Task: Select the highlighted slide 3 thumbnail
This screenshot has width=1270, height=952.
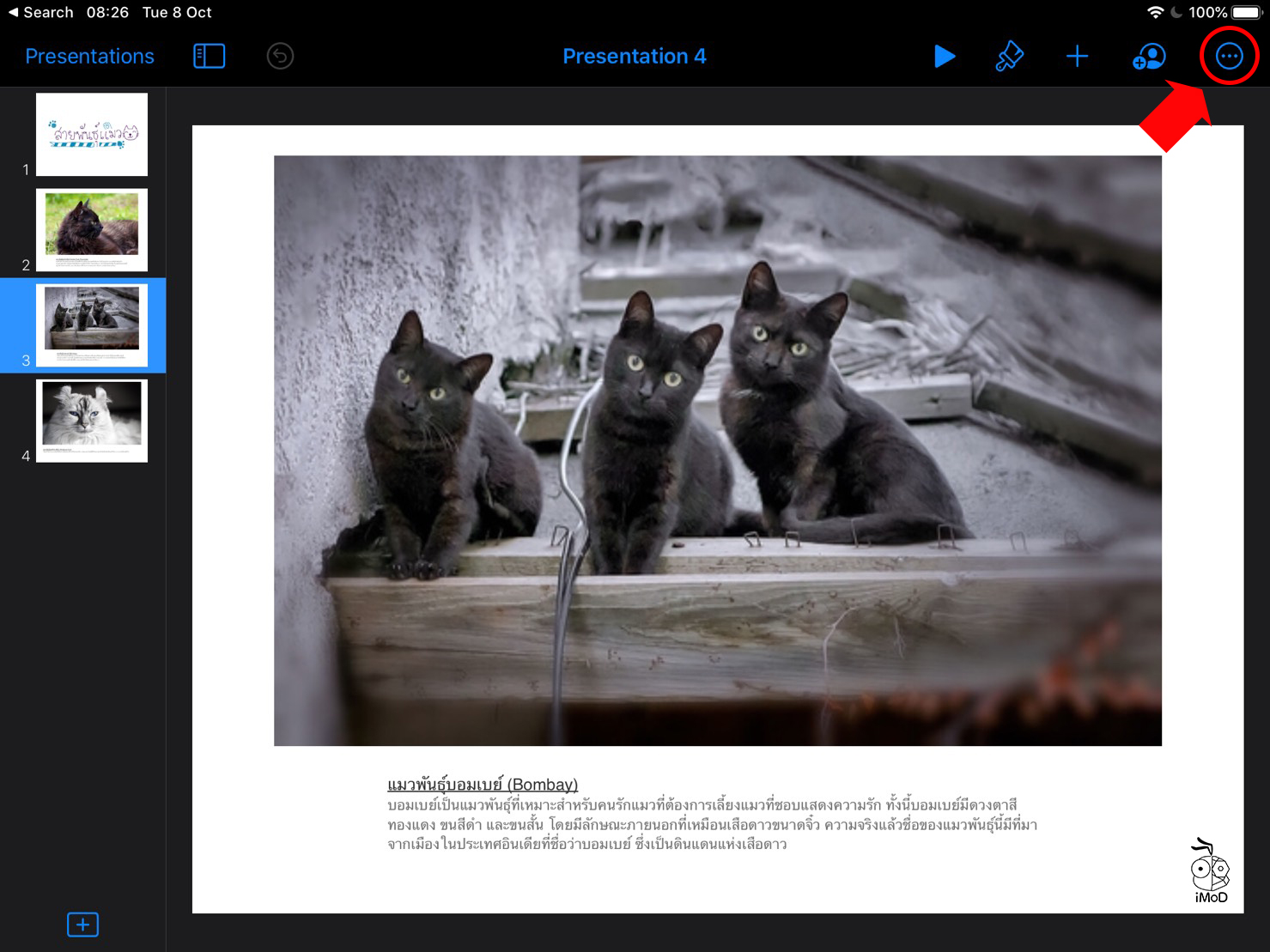Action: pyautogui.click(x=92, y=325)
